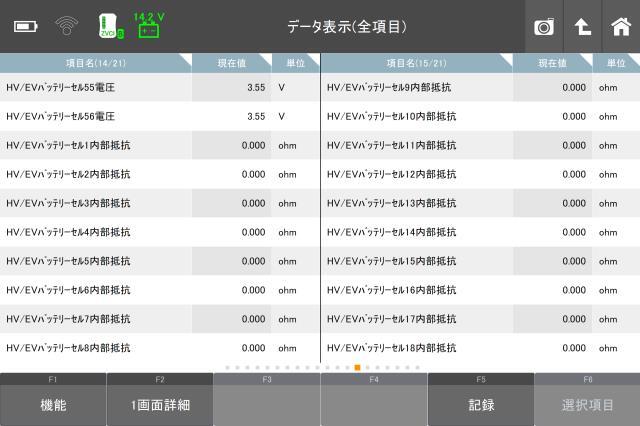The height and width of the screenshot is (426, 640).
Task: Tap the 14.2 V battery voltage icon
Action: [x=149, y=25]
